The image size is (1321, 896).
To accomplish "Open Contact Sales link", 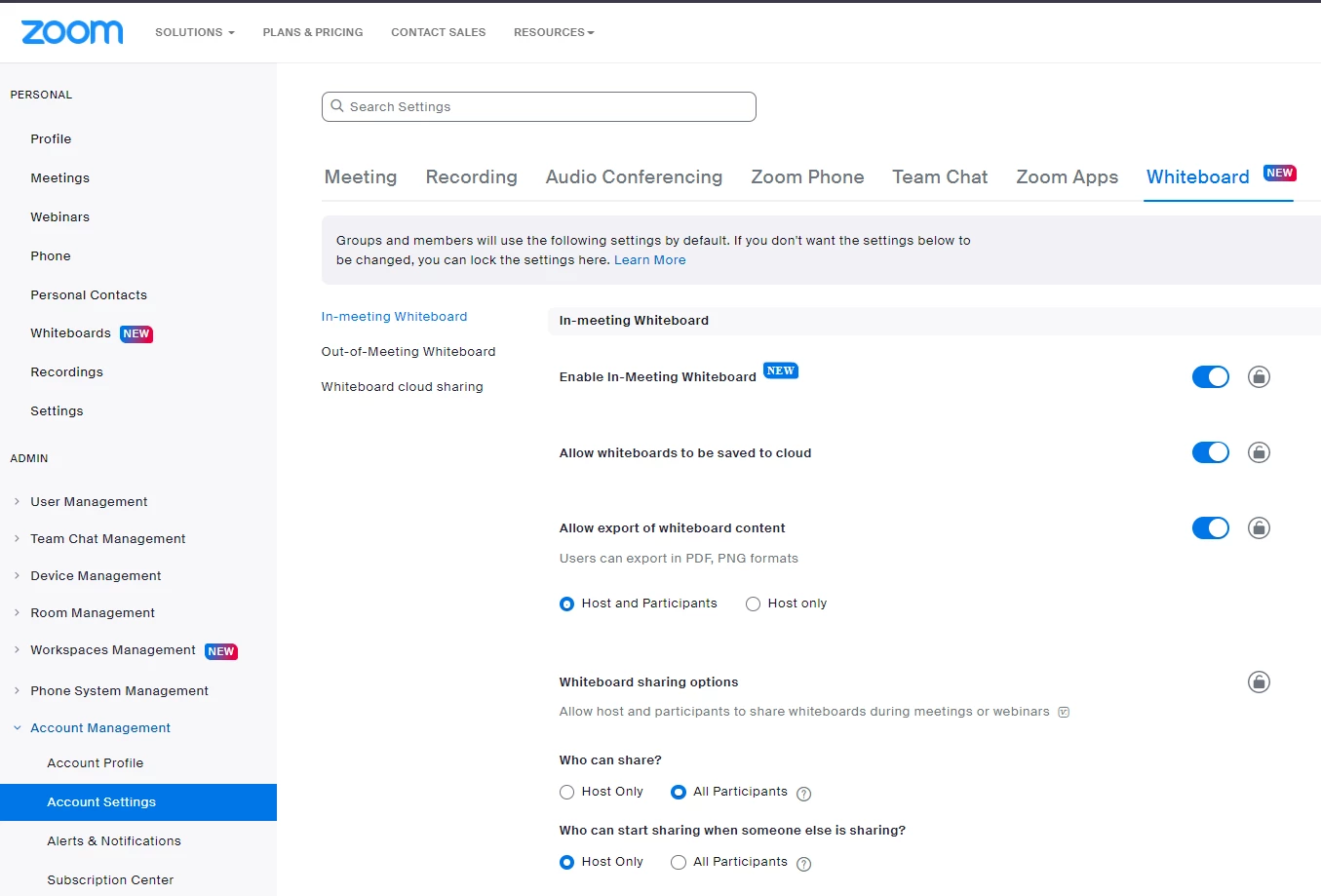I will click(x=439, y=32).
